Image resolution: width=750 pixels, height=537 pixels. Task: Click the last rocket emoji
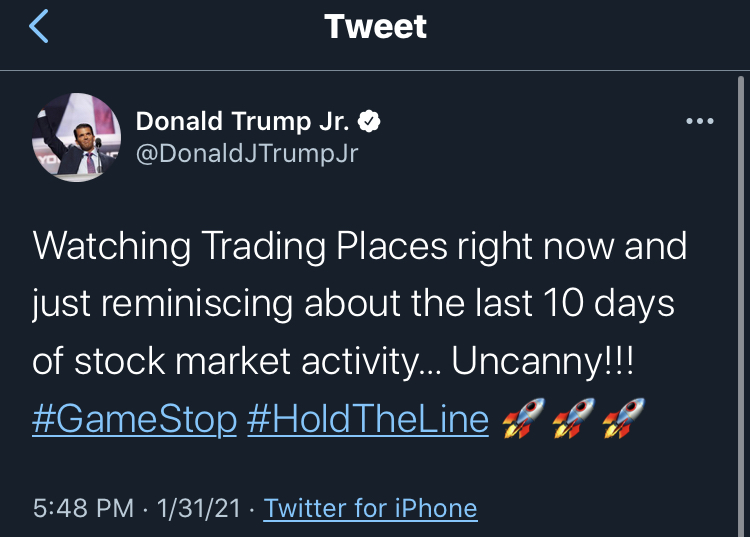[x=623, y=416]
